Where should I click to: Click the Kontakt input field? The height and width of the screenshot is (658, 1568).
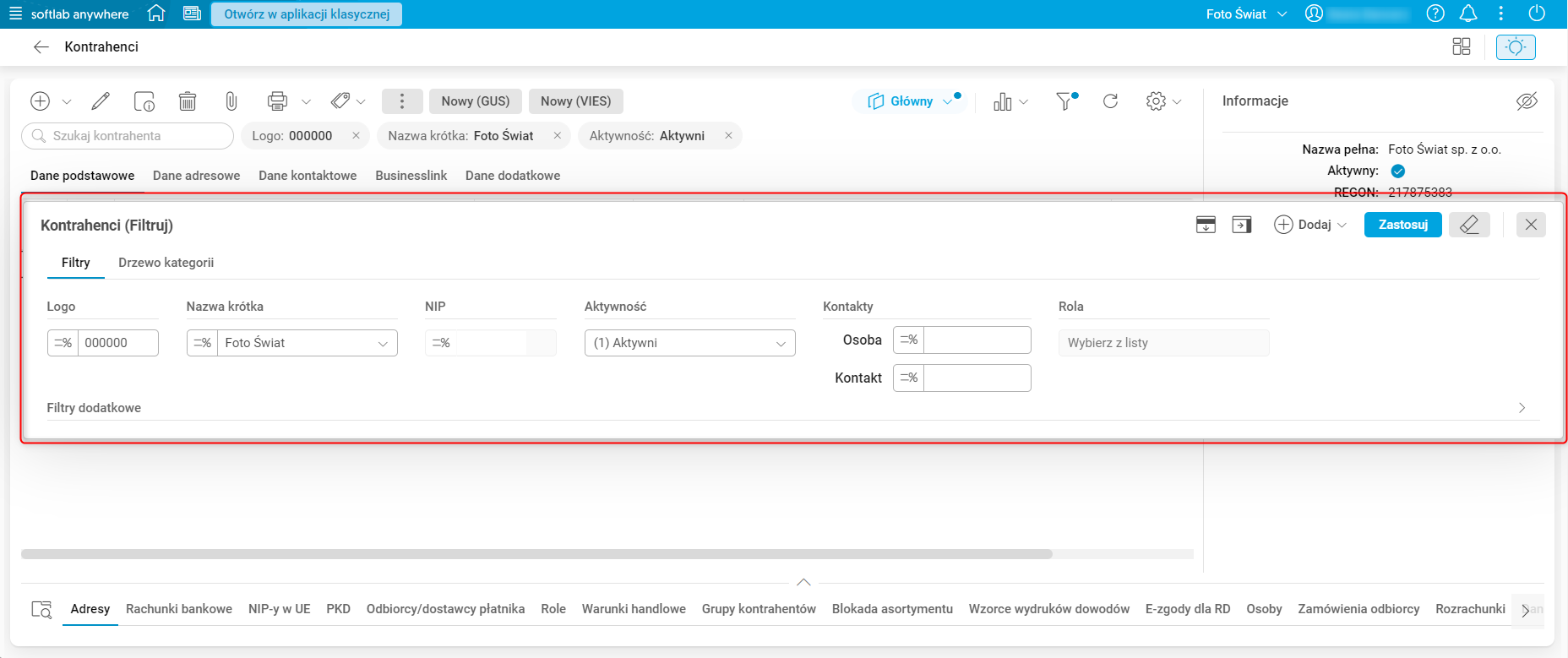[977, 378]
